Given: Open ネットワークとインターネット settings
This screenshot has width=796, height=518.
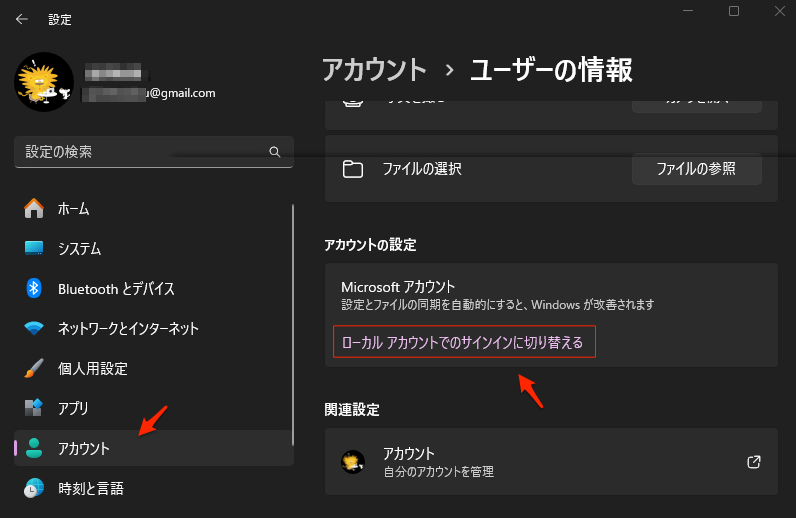Looking at the screenshot, I should click(154, 329).
